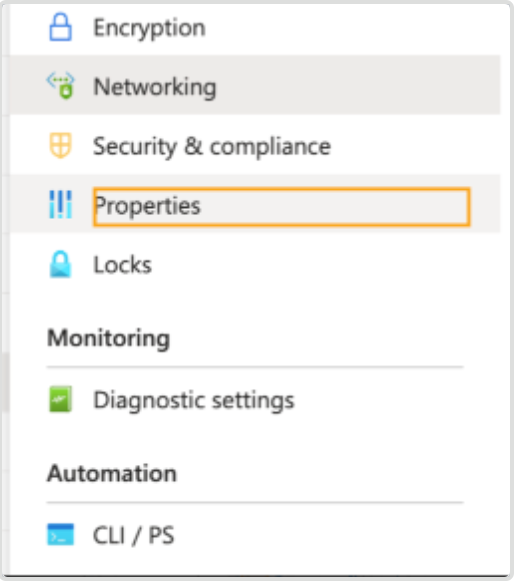Click the green Diagnostic settings icon
The image size is (516, 582).
click(61, 399)
